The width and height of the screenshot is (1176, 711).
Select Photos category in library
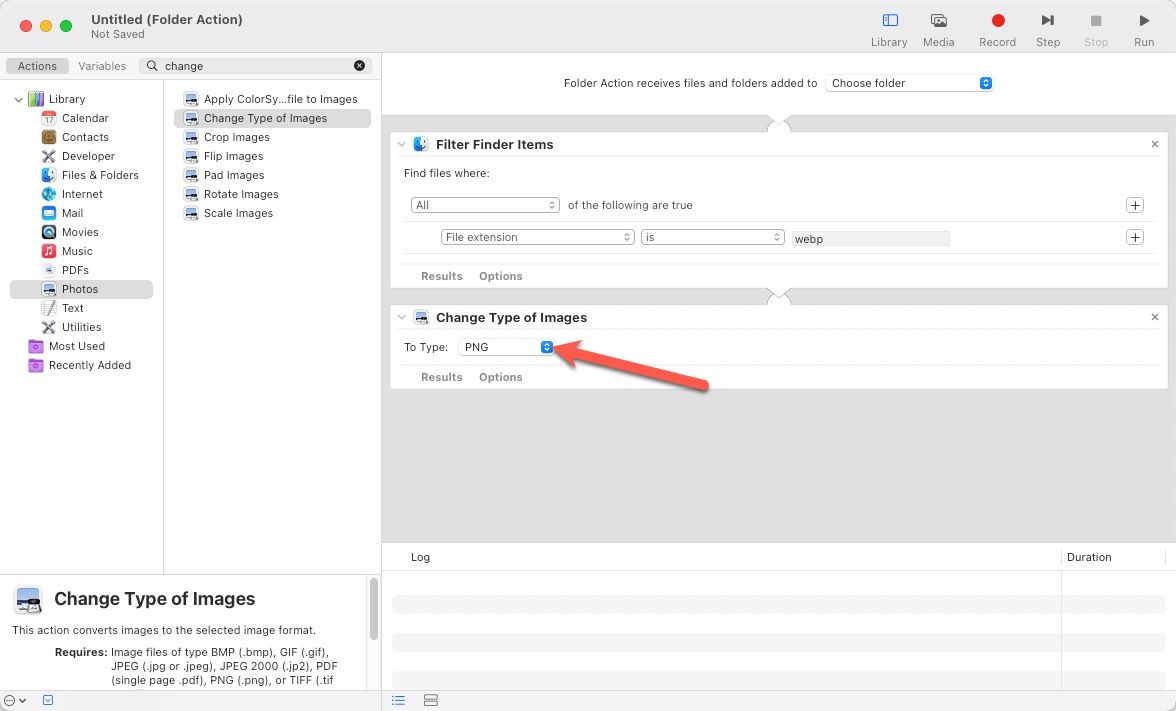coord(81,289)
